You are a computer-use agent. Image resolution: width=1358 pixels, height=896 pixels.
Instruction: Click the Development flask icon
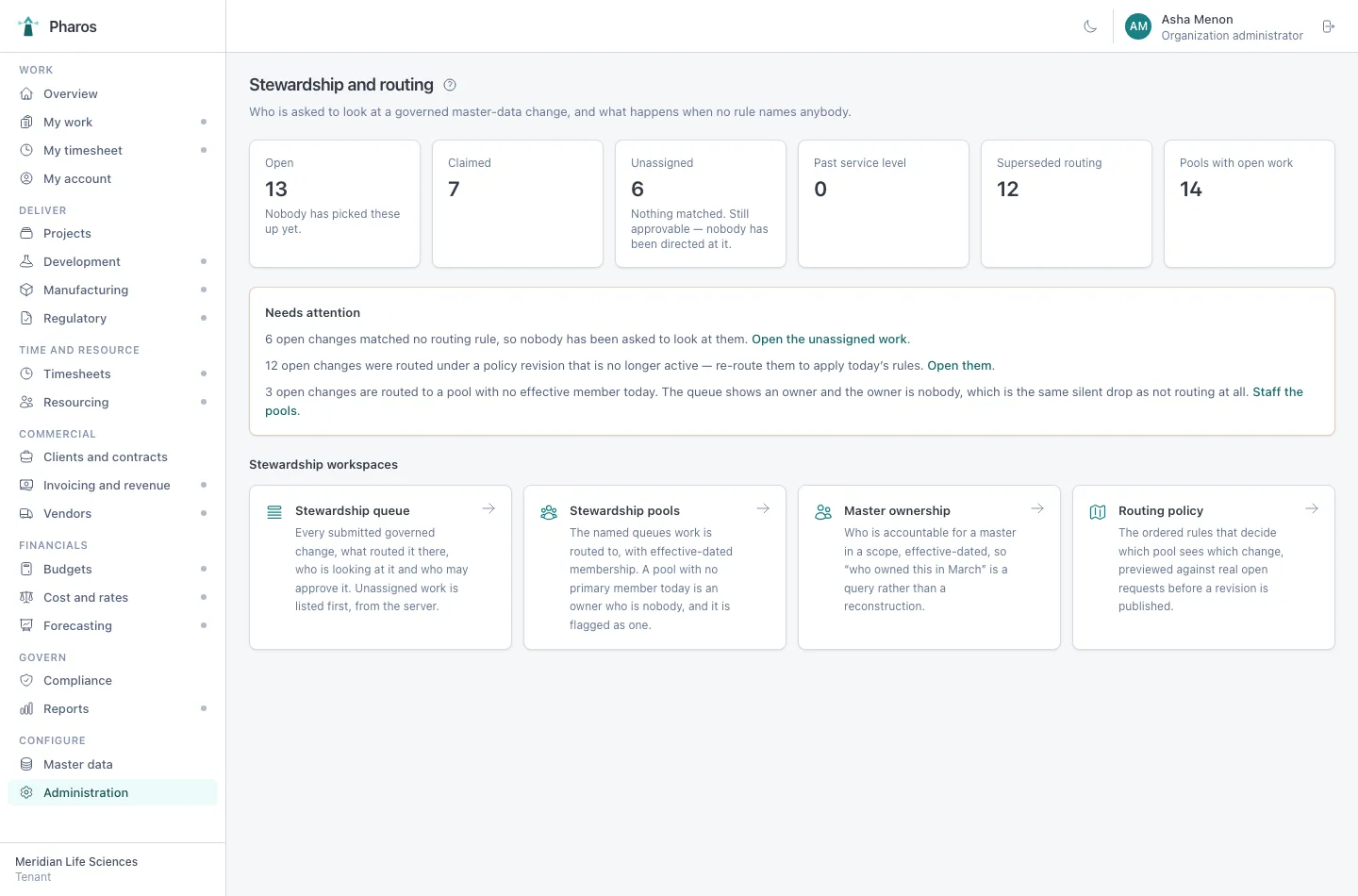(x=26, y=261)
